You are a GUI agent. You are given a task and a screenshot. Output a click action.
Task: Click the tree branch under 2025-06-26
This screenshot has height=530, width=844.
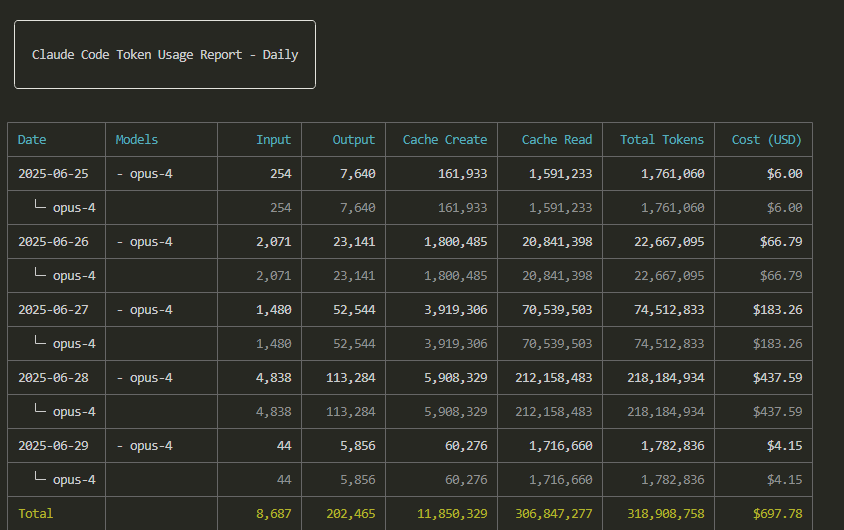(40, 273)
